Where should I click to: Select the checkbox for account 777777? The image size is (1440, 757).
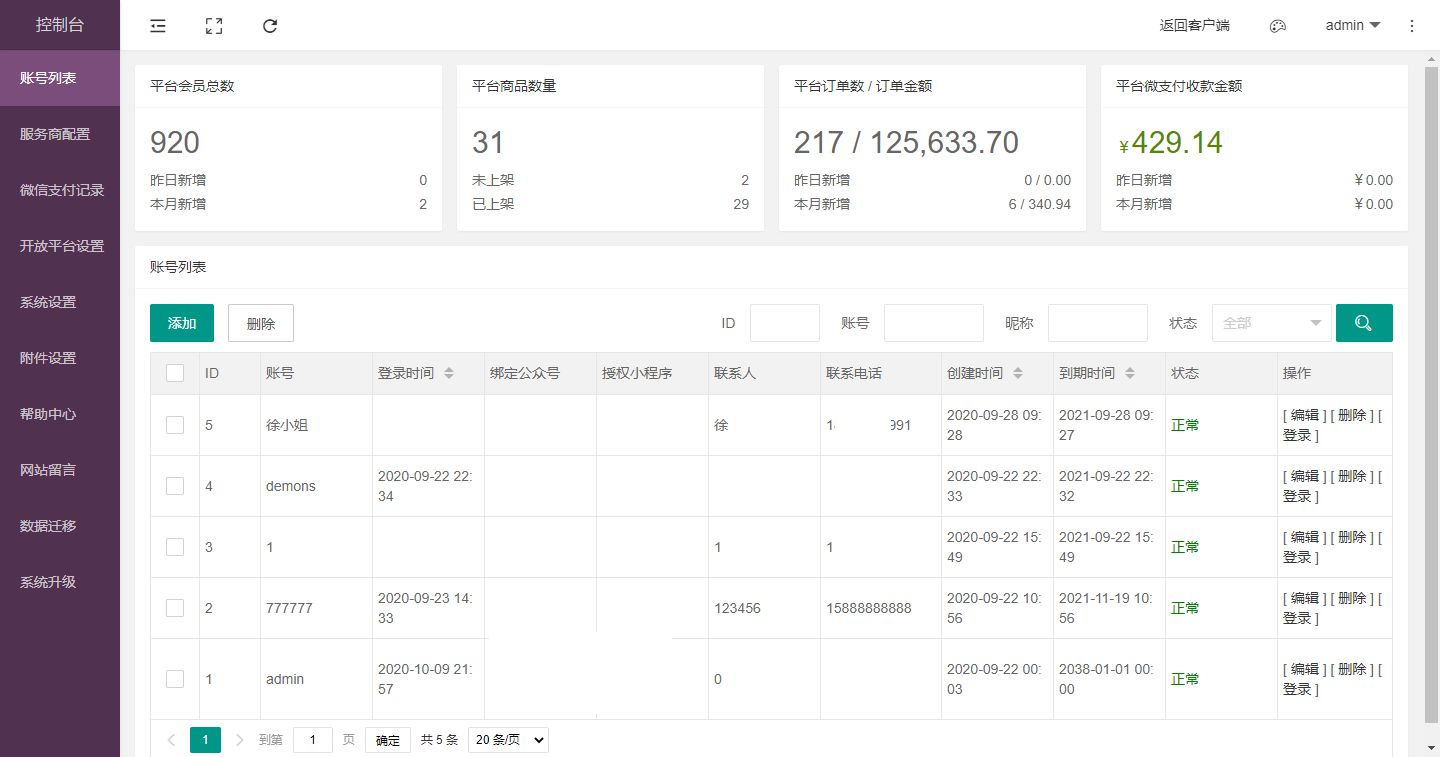point(175,608)
